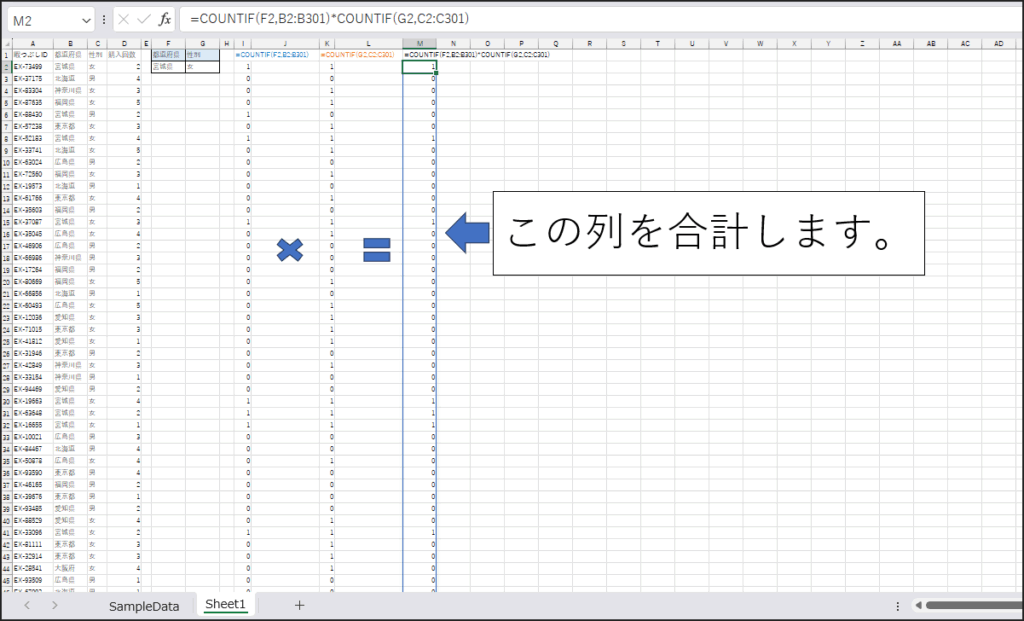Select row 1 header
1024x621 pixels.
7,55
